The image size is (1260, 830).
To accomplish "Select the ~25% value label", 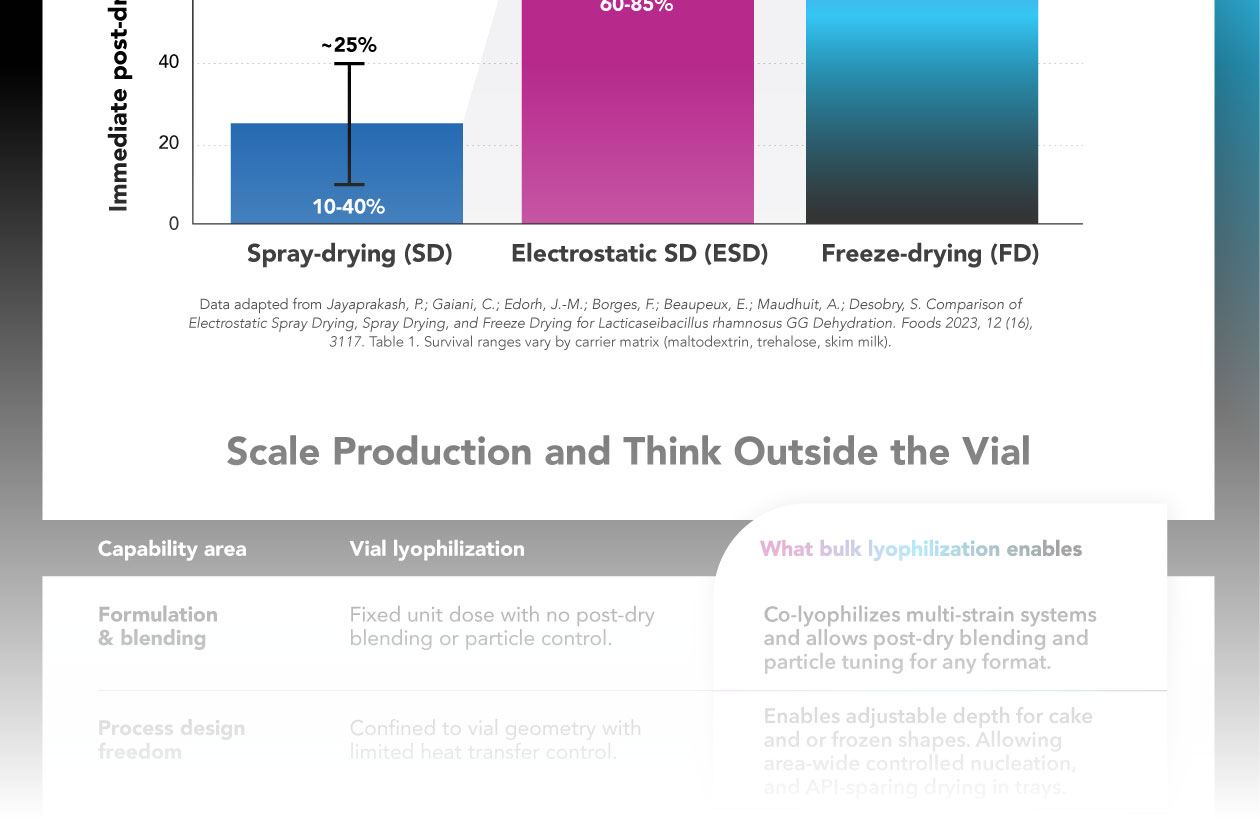I will click(x=349, y=45).
